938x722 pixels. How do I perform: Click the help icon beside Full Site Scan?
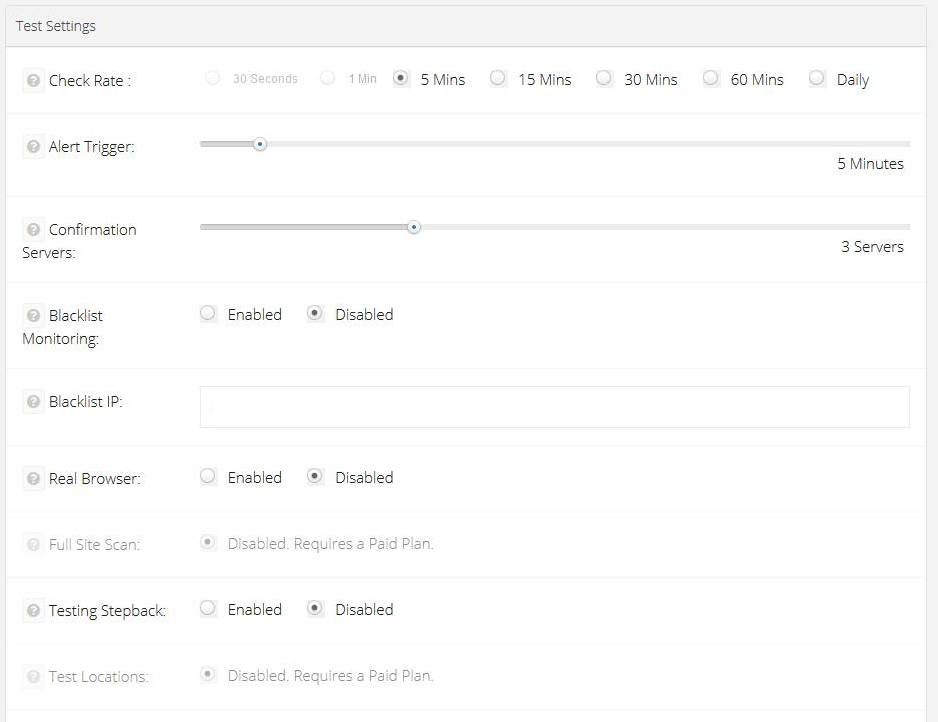[34, 544]
